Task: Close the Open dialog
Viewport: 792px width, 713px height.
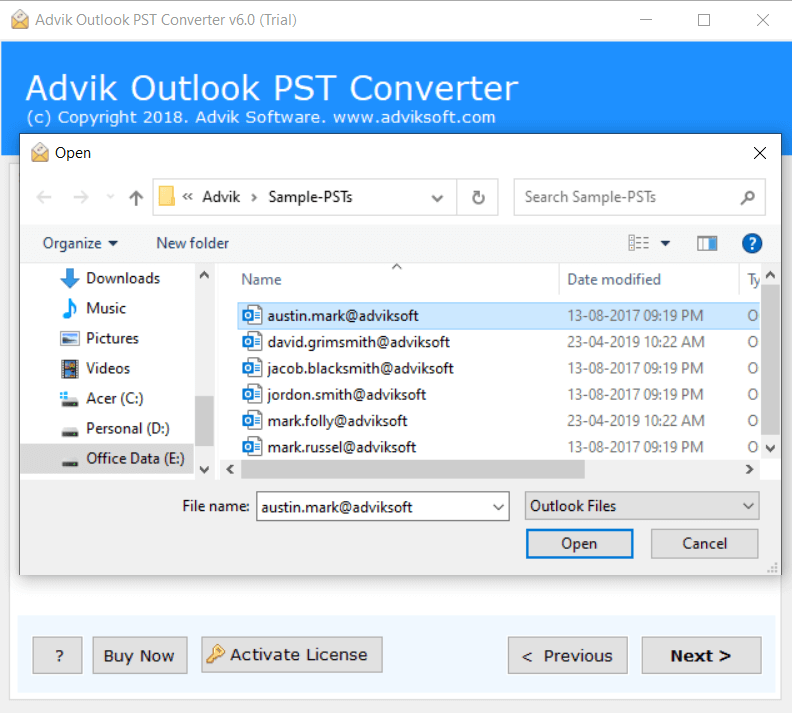Action: (760, 153)
